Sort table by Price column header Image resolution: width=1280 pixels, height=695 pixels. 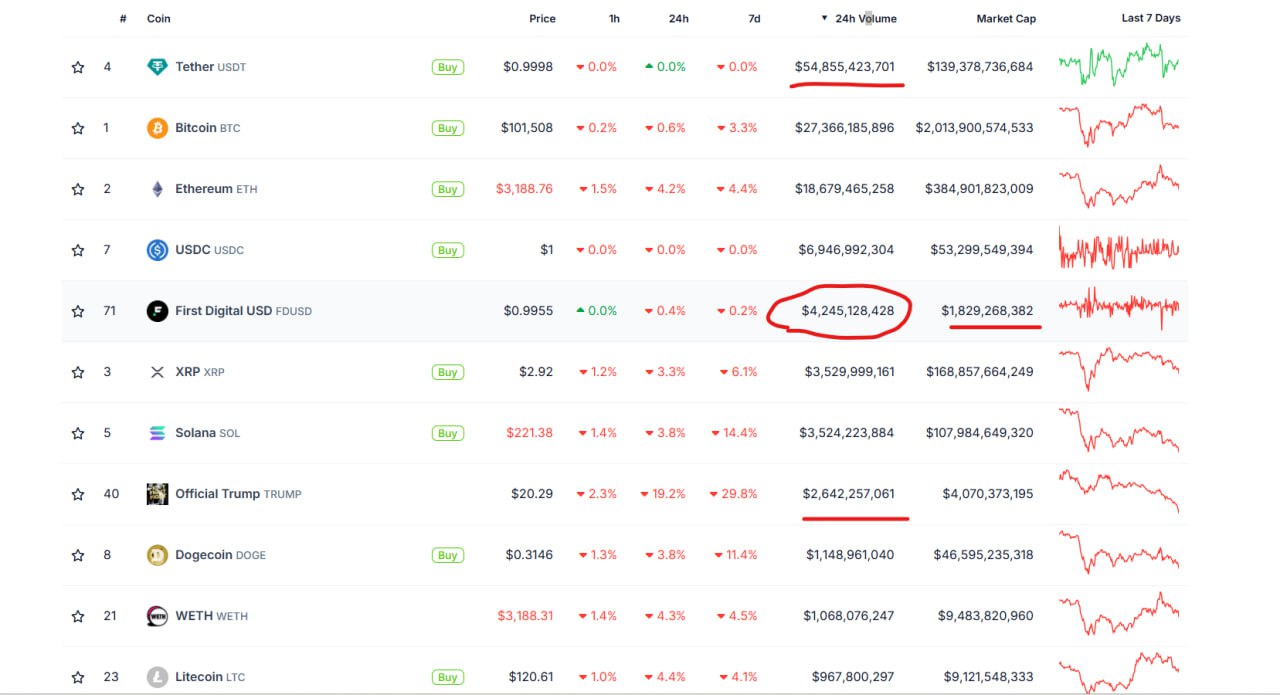542,18
